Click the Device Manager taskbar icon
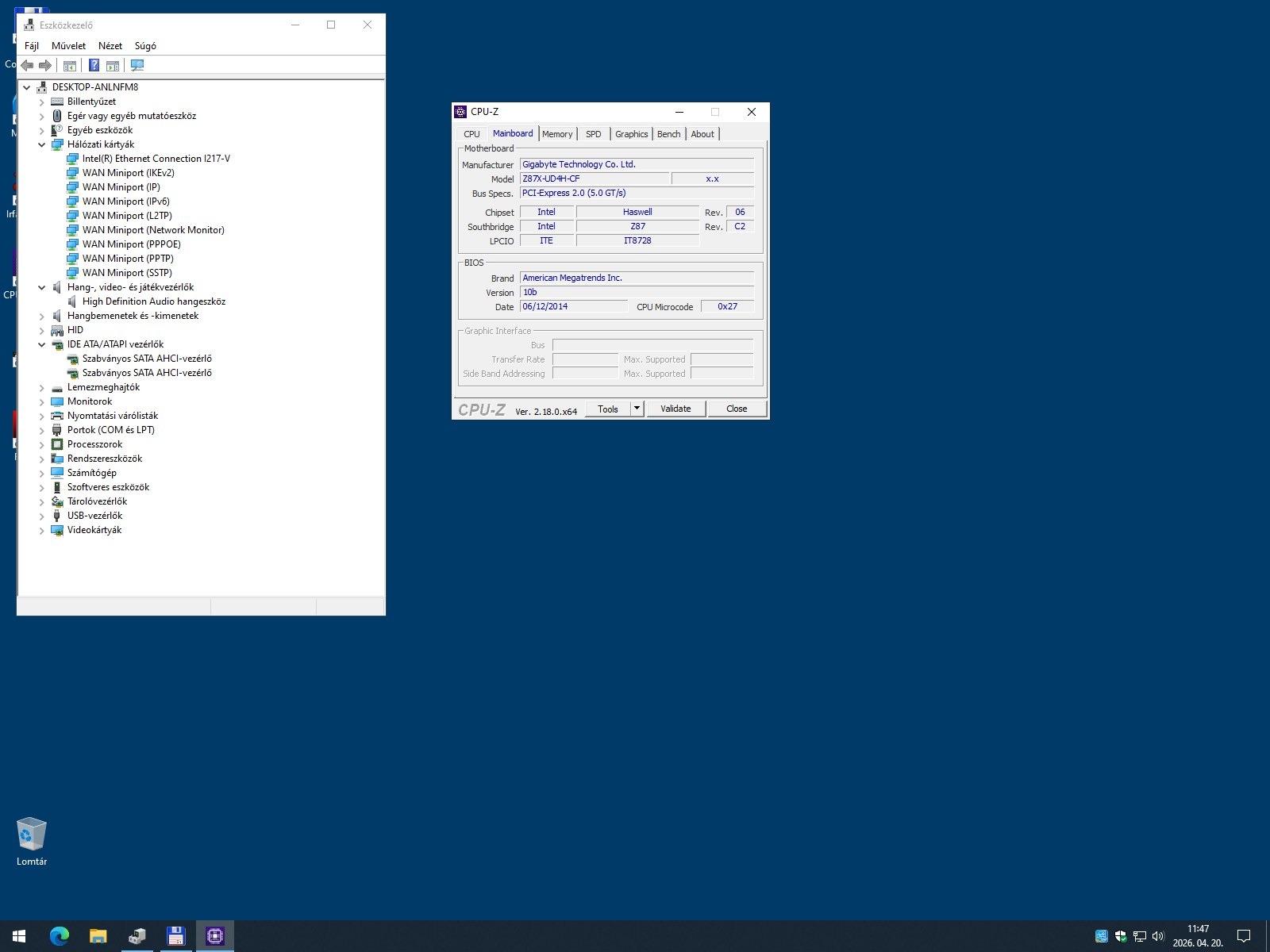This screenshot has width=1270, height=952. [x=137, y=936]
